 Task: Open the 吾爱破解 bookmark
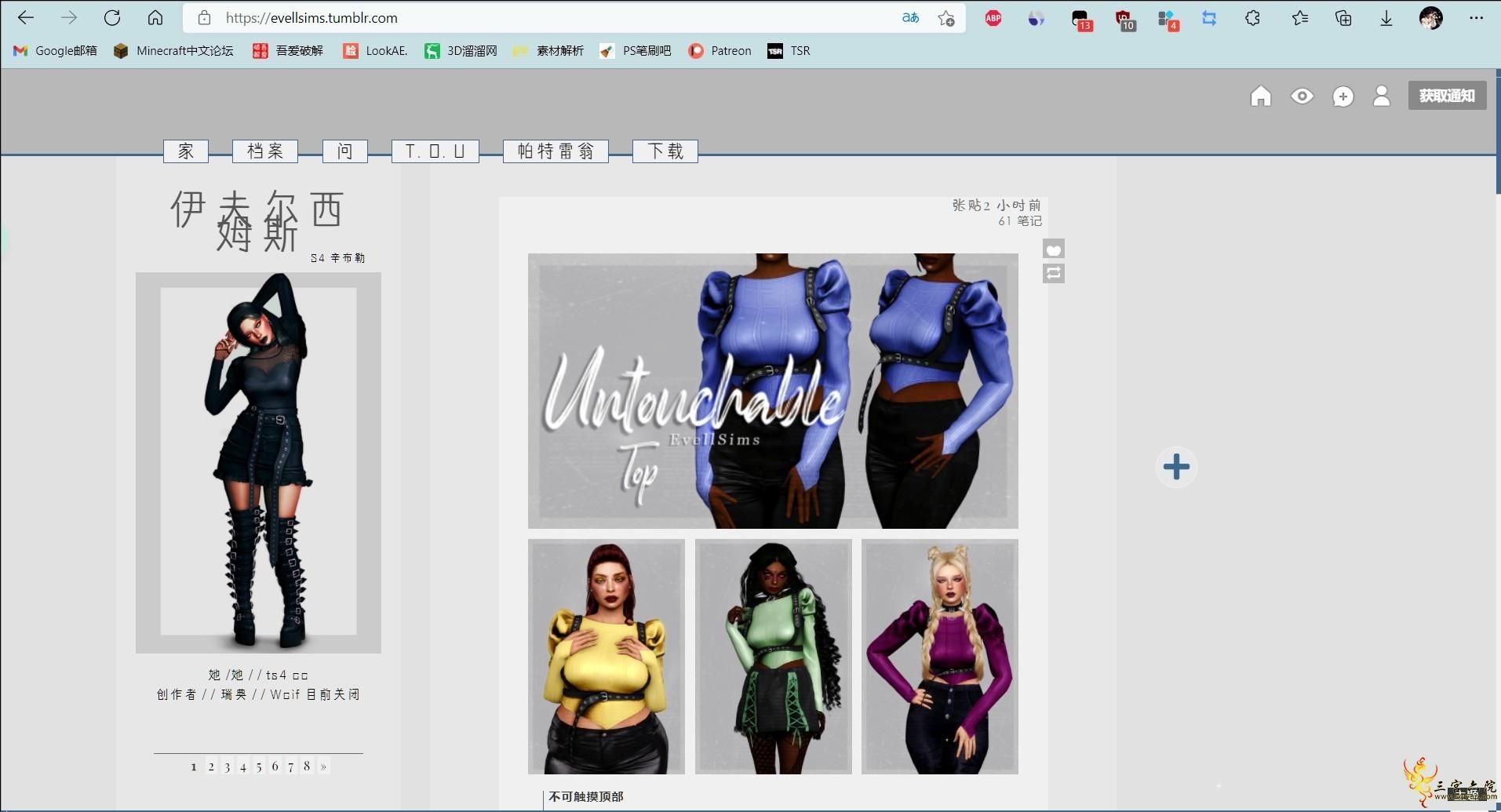pyautogui.click(x=287, y=50)
